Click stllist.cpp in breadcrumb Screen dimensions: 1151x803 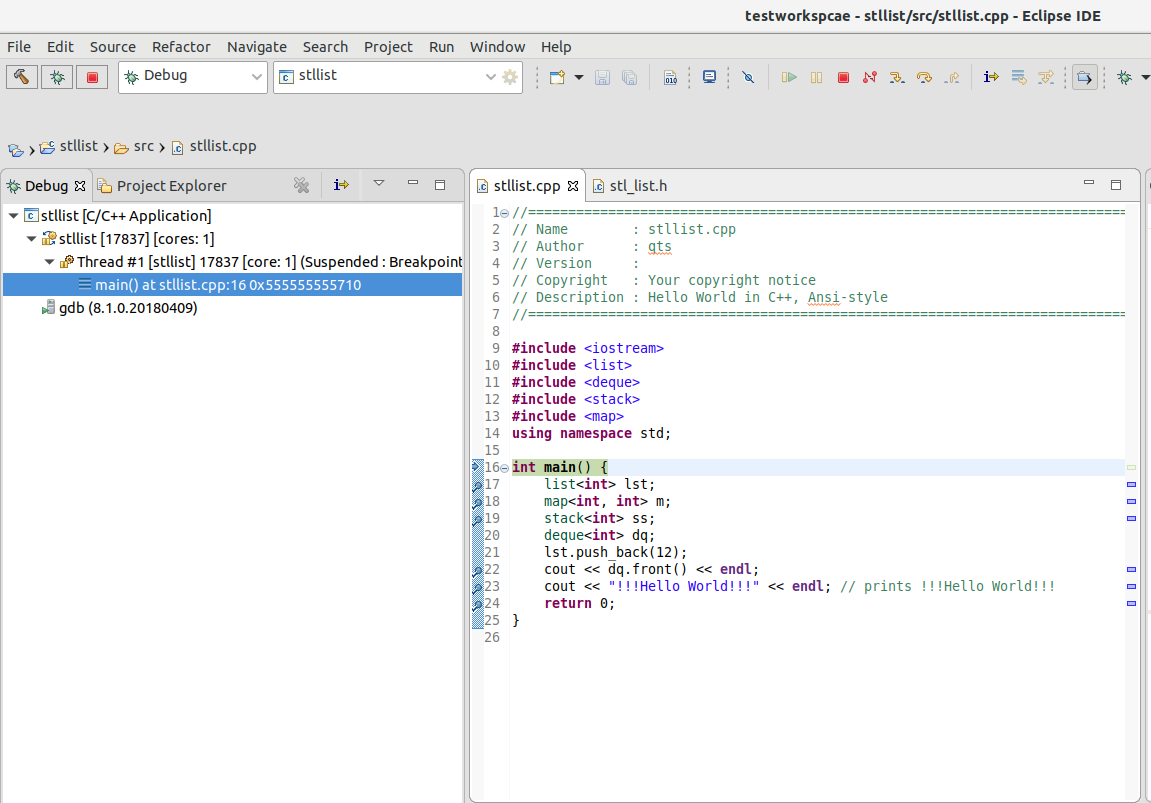pos(214,146)
